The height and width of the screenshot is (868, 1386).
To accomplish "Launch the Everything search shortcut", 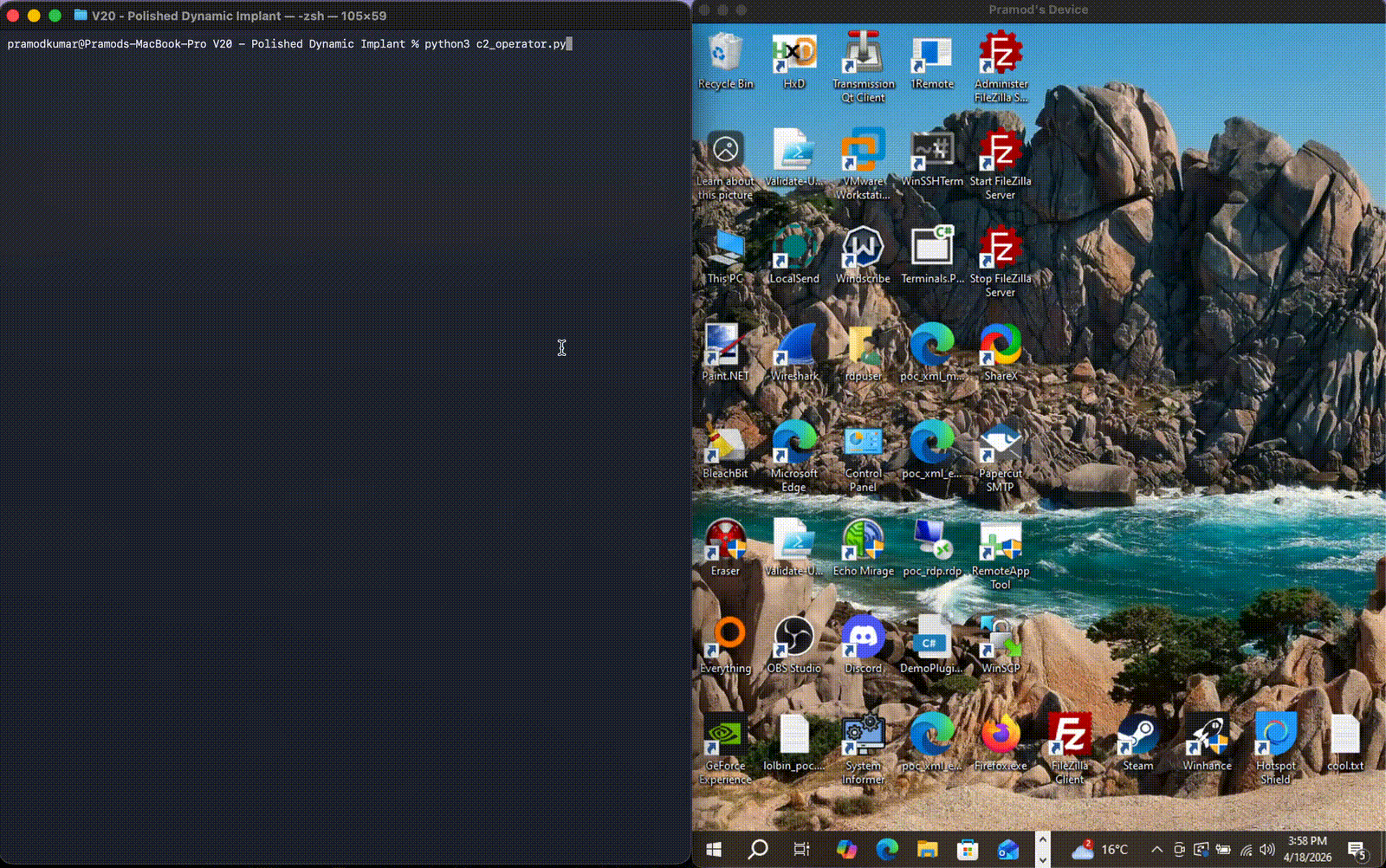I will click(x=725, y=645).
